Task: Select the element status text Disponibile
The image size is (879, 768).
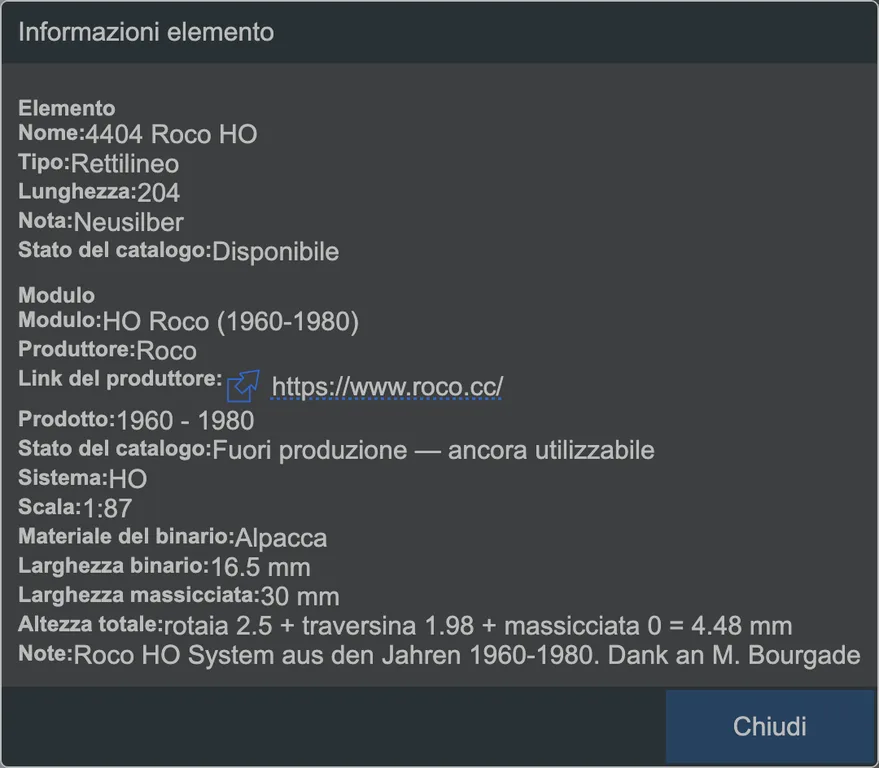Action: tap(275, 252)
